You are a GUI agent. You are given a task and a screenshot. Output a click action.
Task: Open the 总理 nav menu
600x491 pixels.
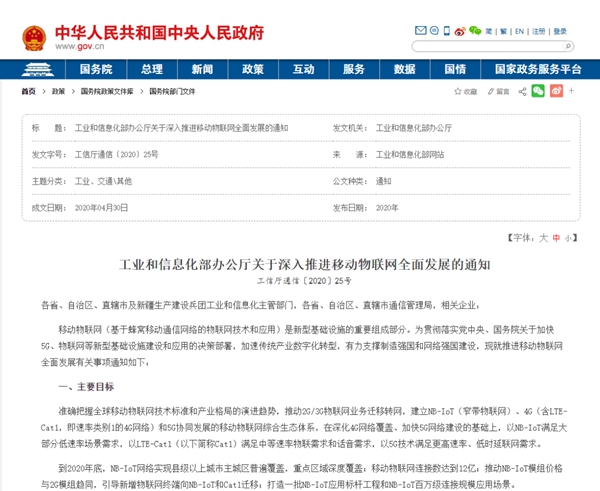[x=152, y=69]
